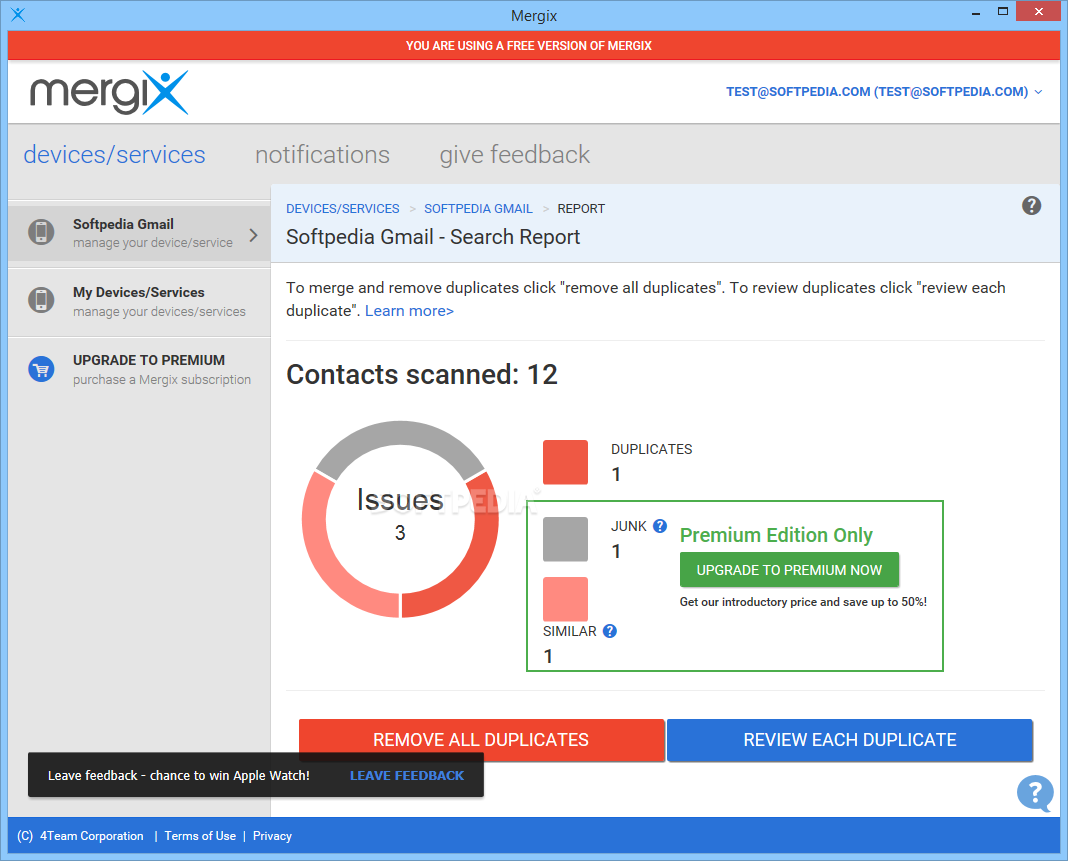Viewport: 1068px width, 861px height.
Task: Click the 'Contacts scanned: 12' text
Action: coord(422,374)
